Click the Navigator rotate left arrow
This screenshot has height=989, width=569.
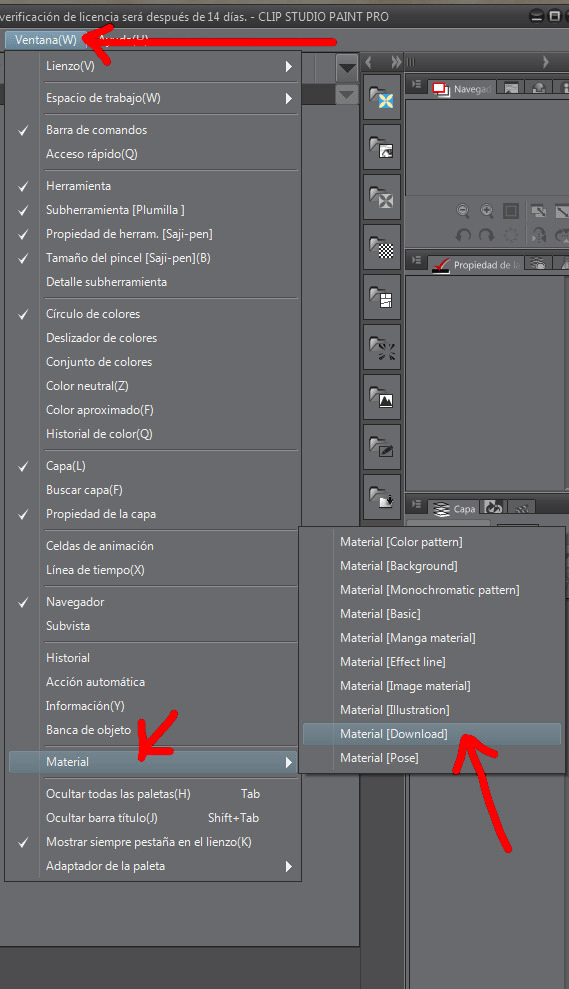point(463,235)
